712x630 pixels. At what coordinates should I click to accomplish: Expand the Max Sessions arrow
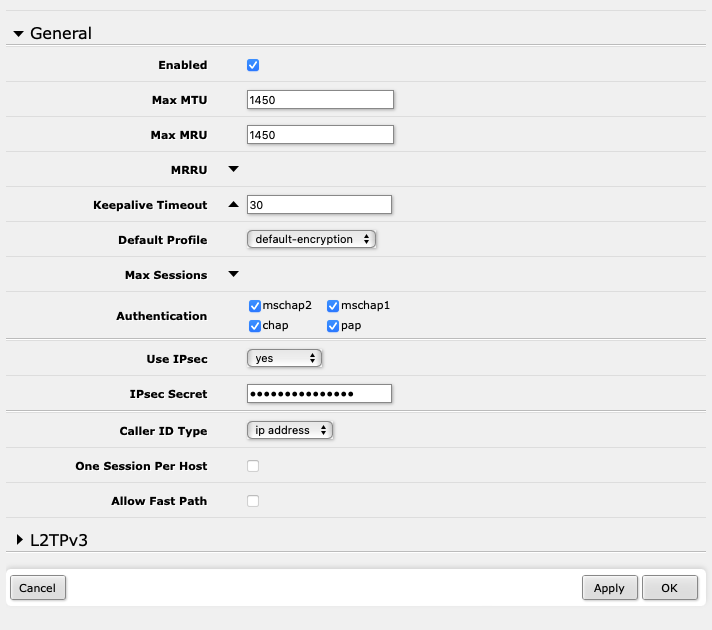click(x=233, y=274)
